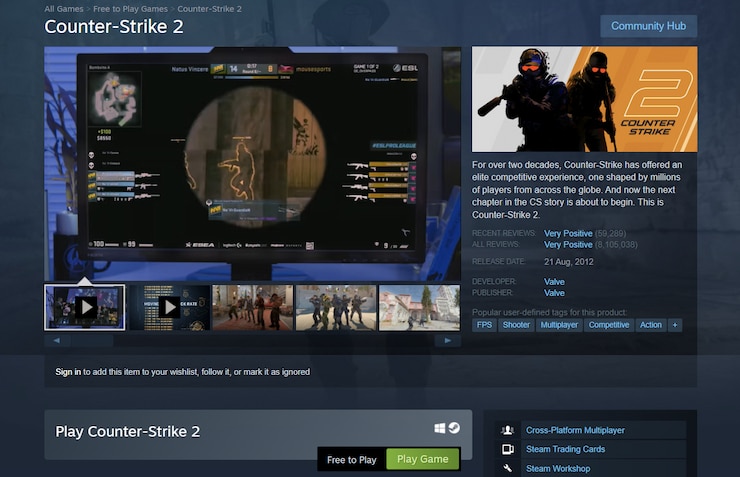Screen dimensions: 740x477
Task: Click the Steam Workshop wrench icon
Action: (x=508, y=469)
